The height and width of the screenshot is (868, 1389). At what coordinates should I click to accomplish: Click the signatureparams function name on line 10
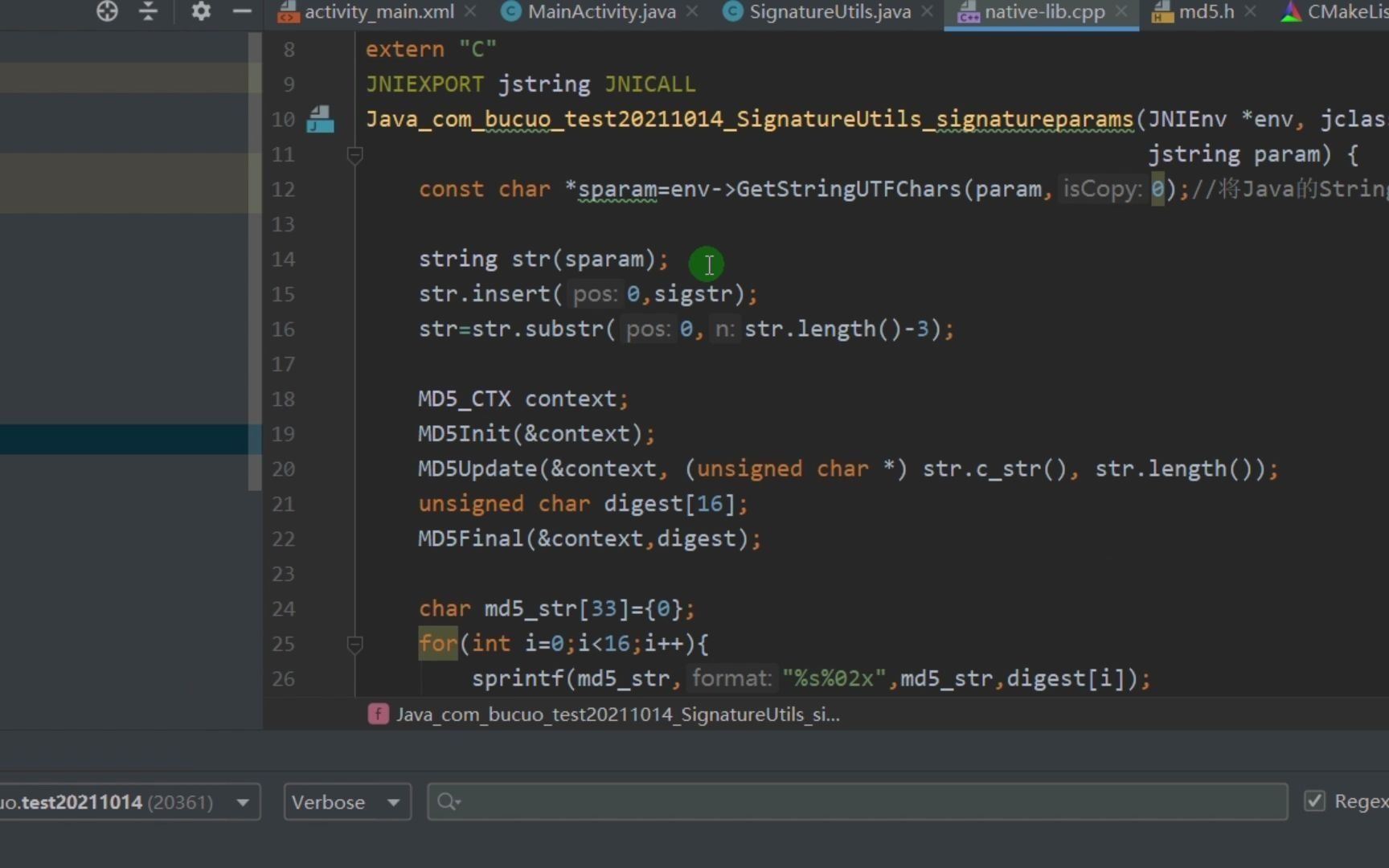coord(1035,119)
